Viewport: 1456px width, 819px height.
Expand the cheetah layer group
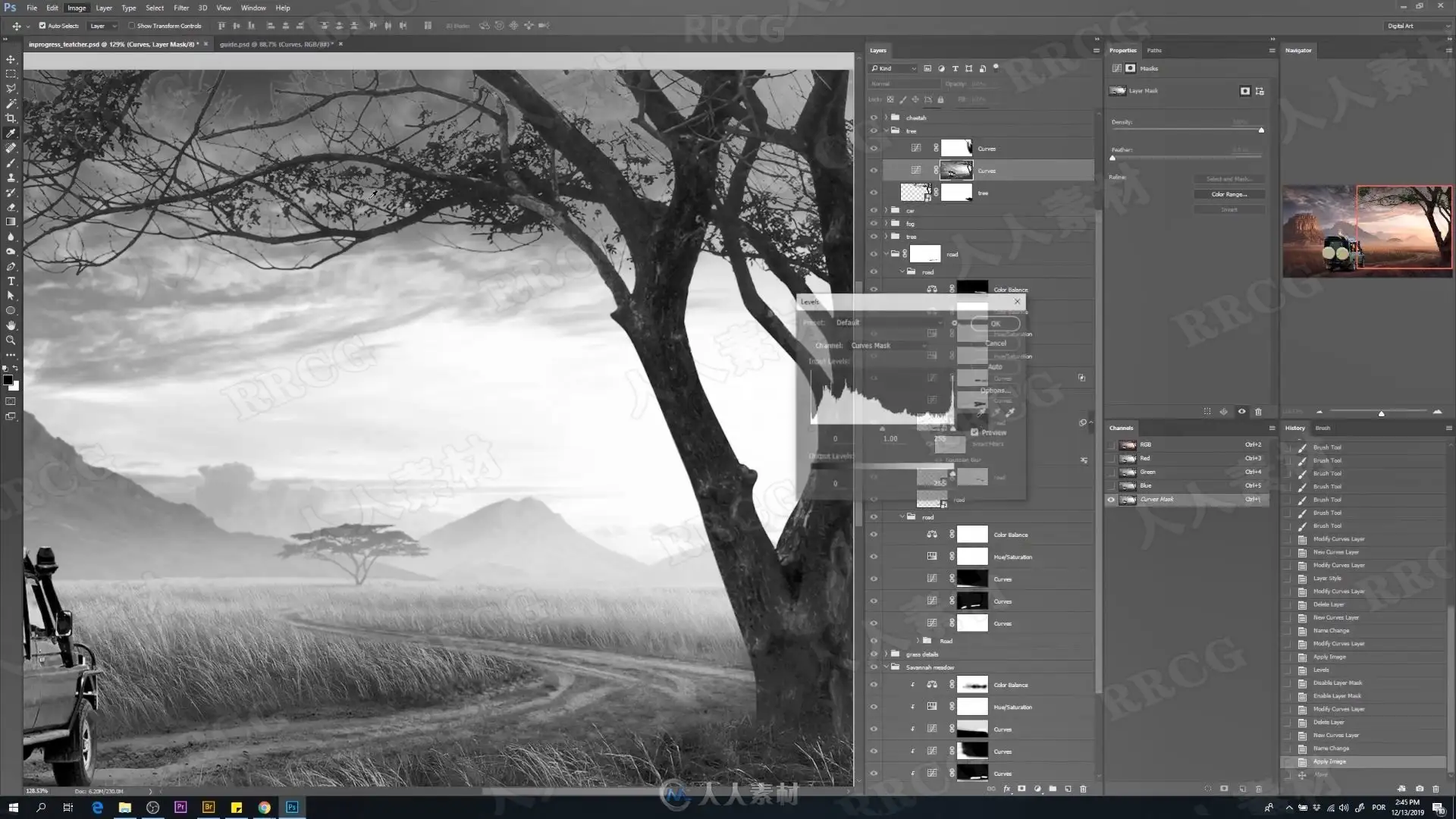click(x=886, y=118)
